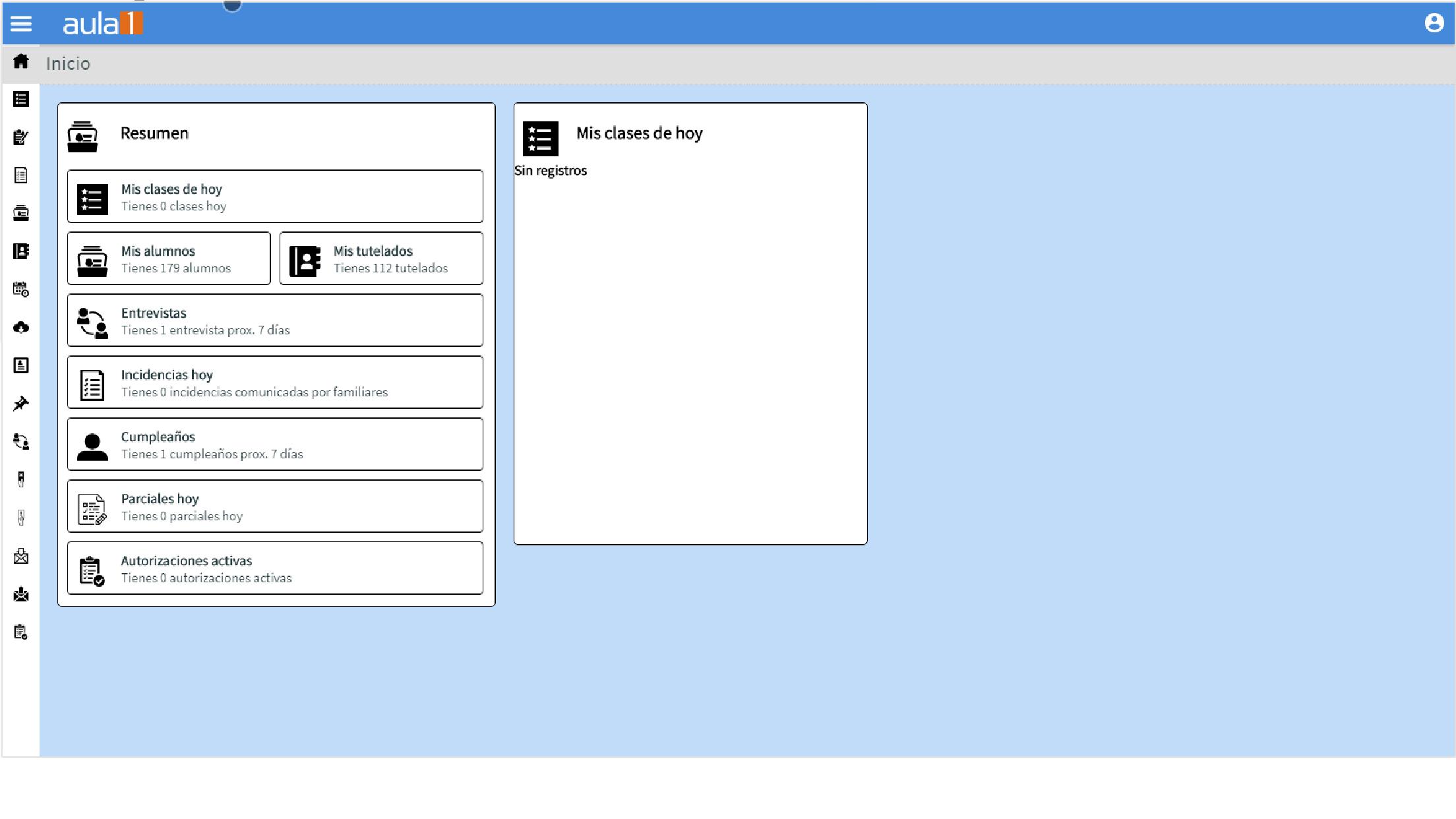Click the Mis clases de hoy panel header icon

(x=540, y=138)
